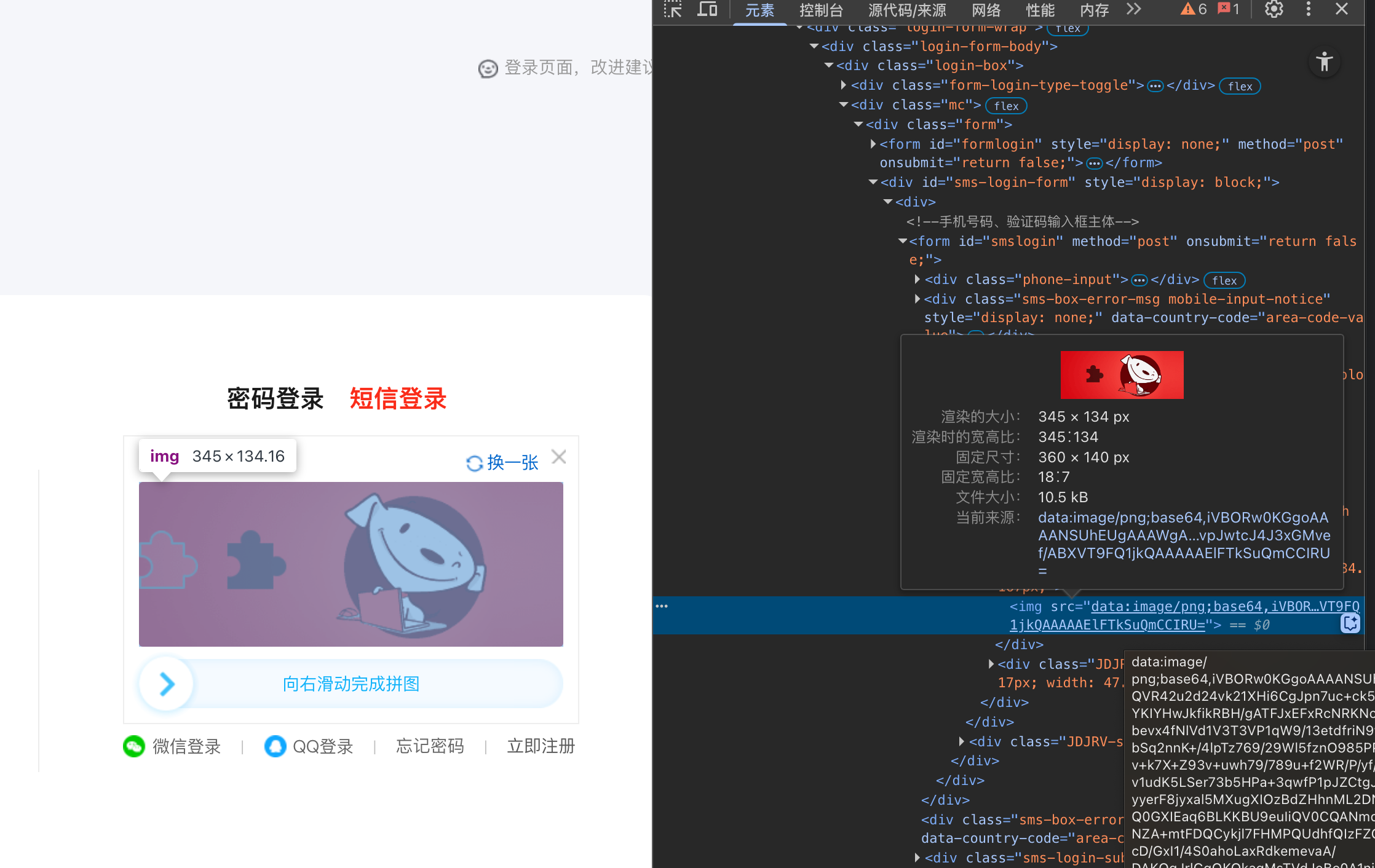Activate the inspect element picker icon
Screen dimensions: 1375x868
(x=673, y=9)
